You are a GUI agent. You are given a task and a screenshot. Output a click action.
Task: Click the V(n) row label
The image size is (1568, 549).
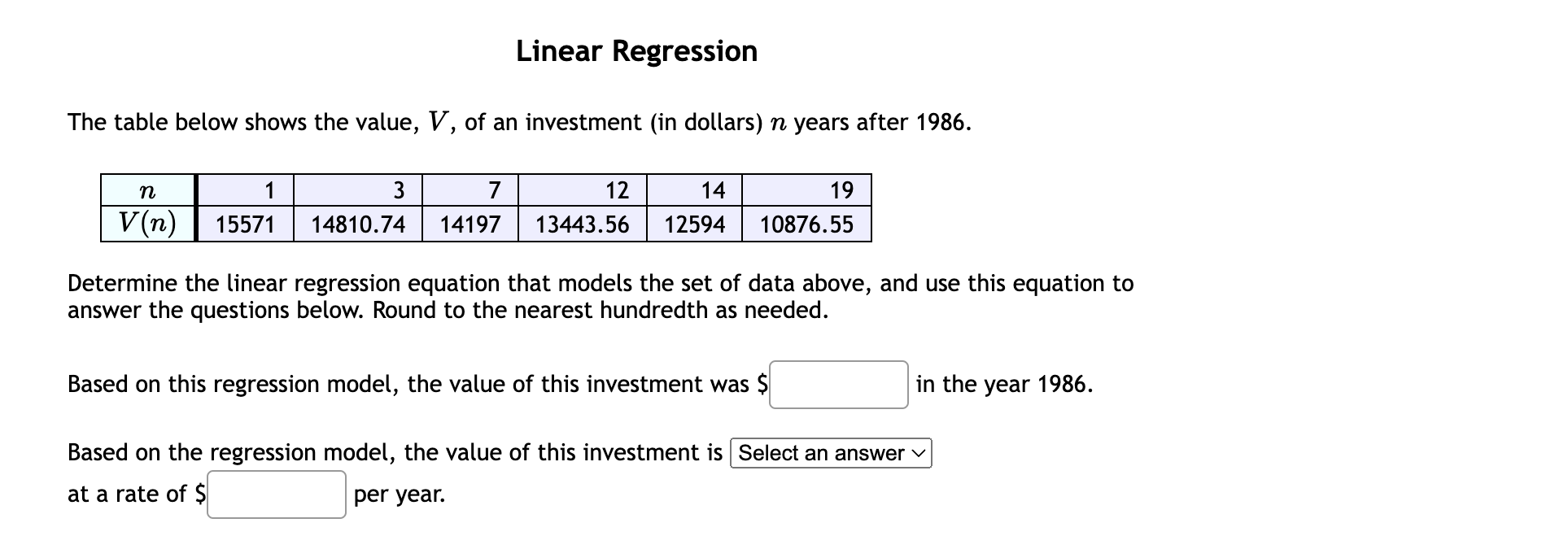click(147, 223)
